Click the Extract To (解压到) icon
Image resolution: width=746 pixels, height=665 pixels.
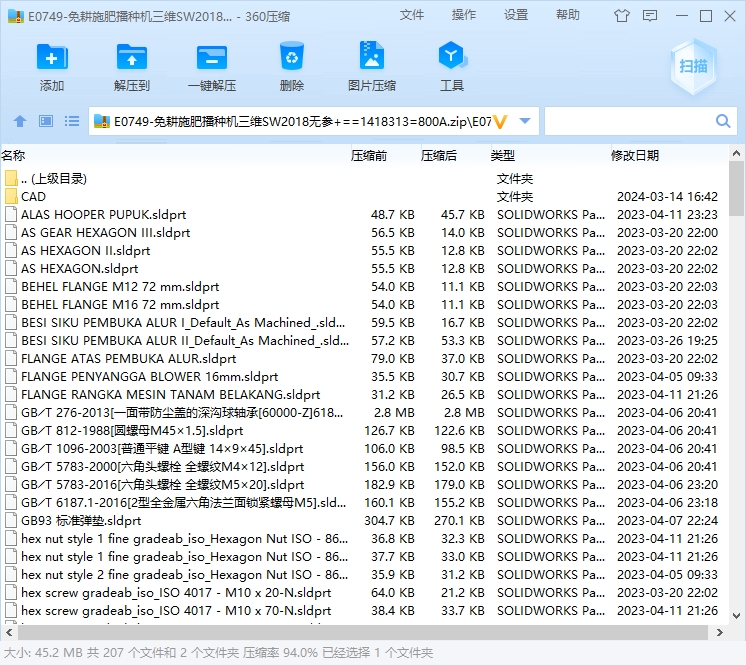pyautogui.click(x=132, y=58)
